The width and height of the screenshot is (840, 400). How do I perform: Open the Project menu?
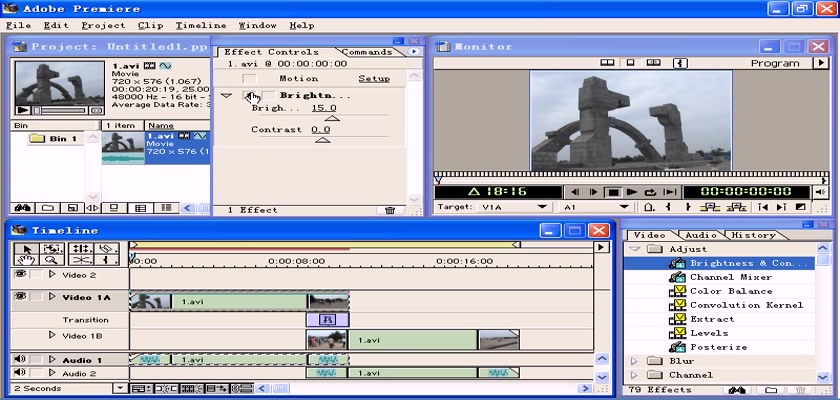tap(103, 25)
